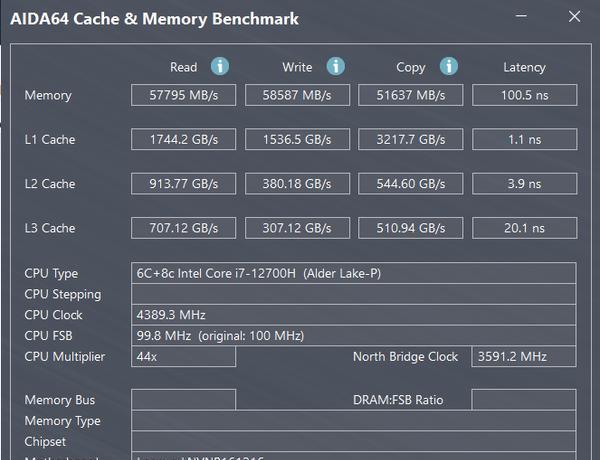Select the L2 Cache Write 380.18 GB/s box

[x=297, y=184]
